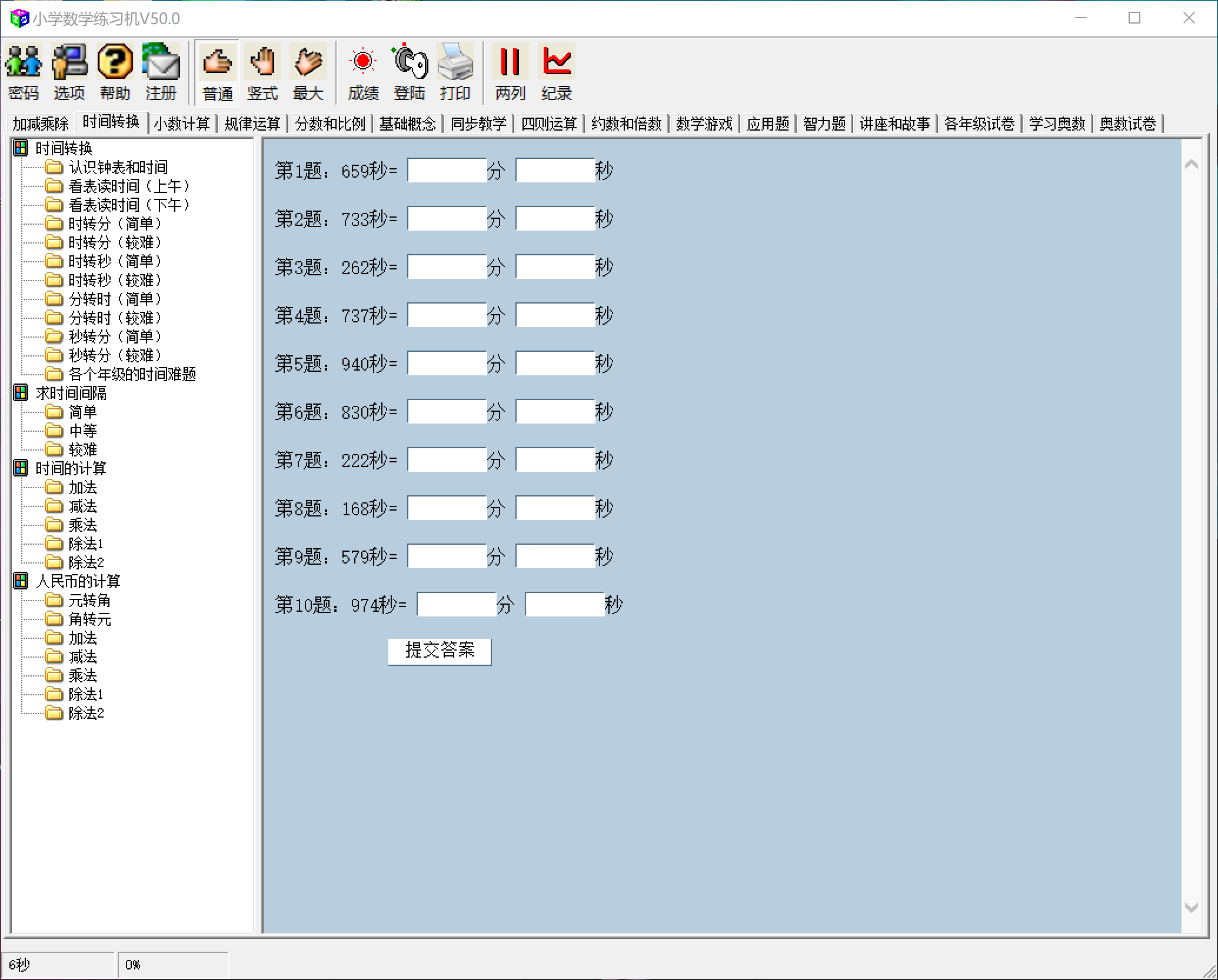Select 分转时（简单） tree item
The image size is (1218, 980).
pyautogui.click(x=115, y=299)
